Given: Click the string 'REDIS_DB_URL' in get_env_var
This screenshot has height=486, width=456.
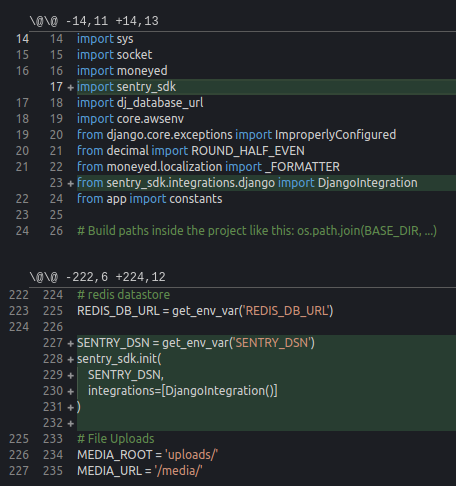Looking at the screenshot, I should point(286,311).
